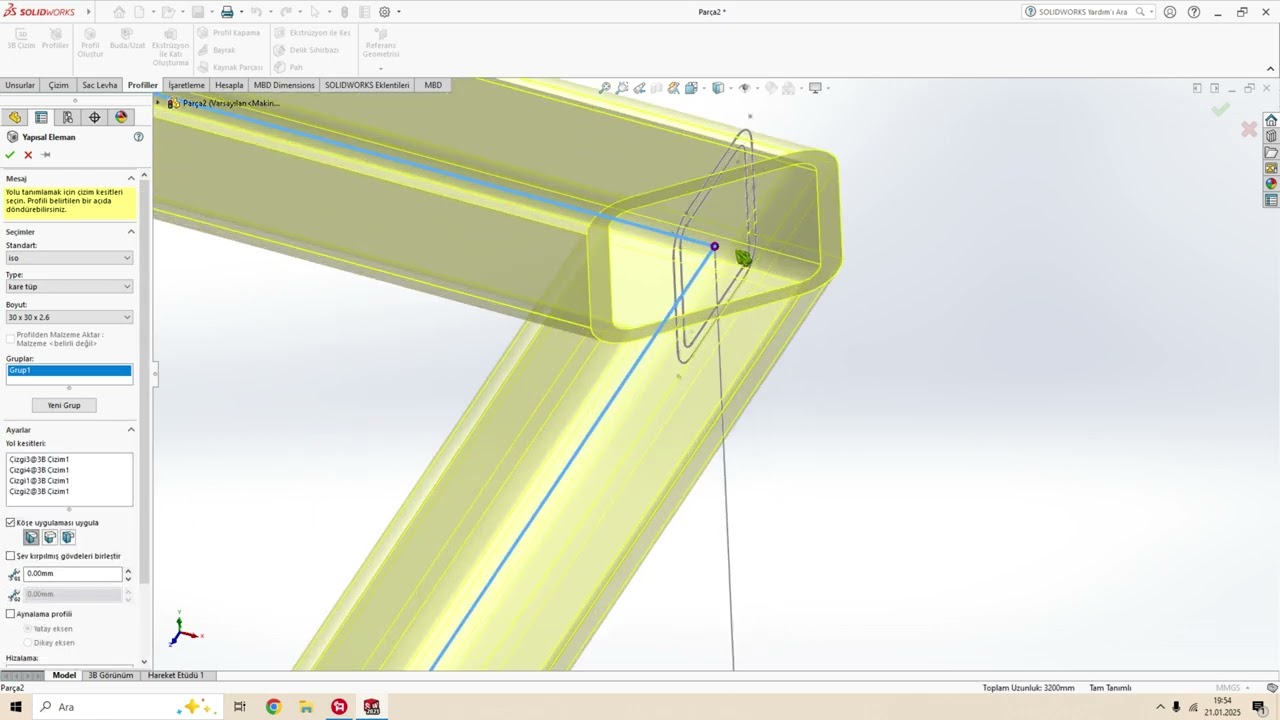Open DisplayManager color sphere tab
Image resolution: width=1280 pixels, height=720 pixels.
click(121, 117)
